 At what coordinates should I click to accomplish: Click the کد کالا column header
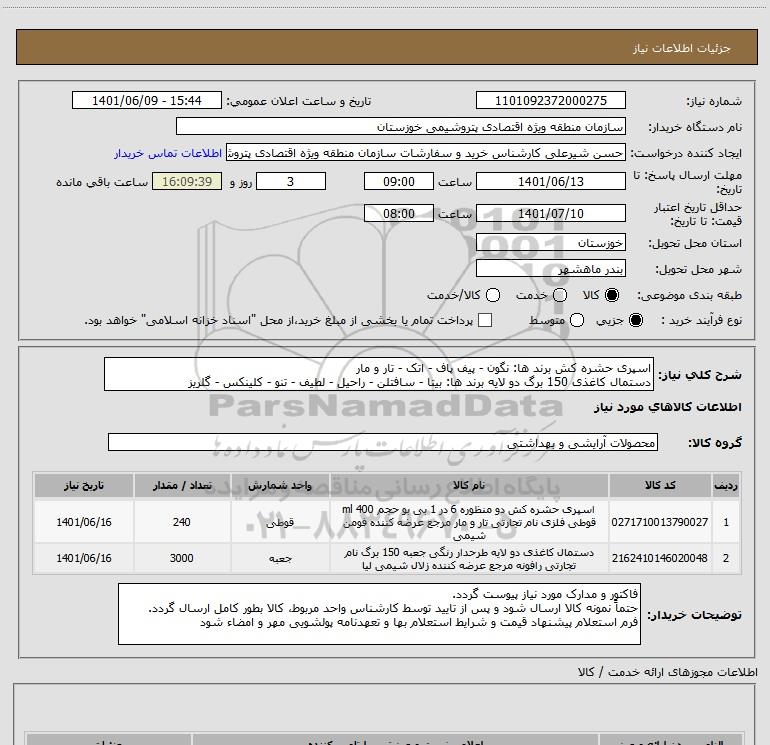point(660,485)
